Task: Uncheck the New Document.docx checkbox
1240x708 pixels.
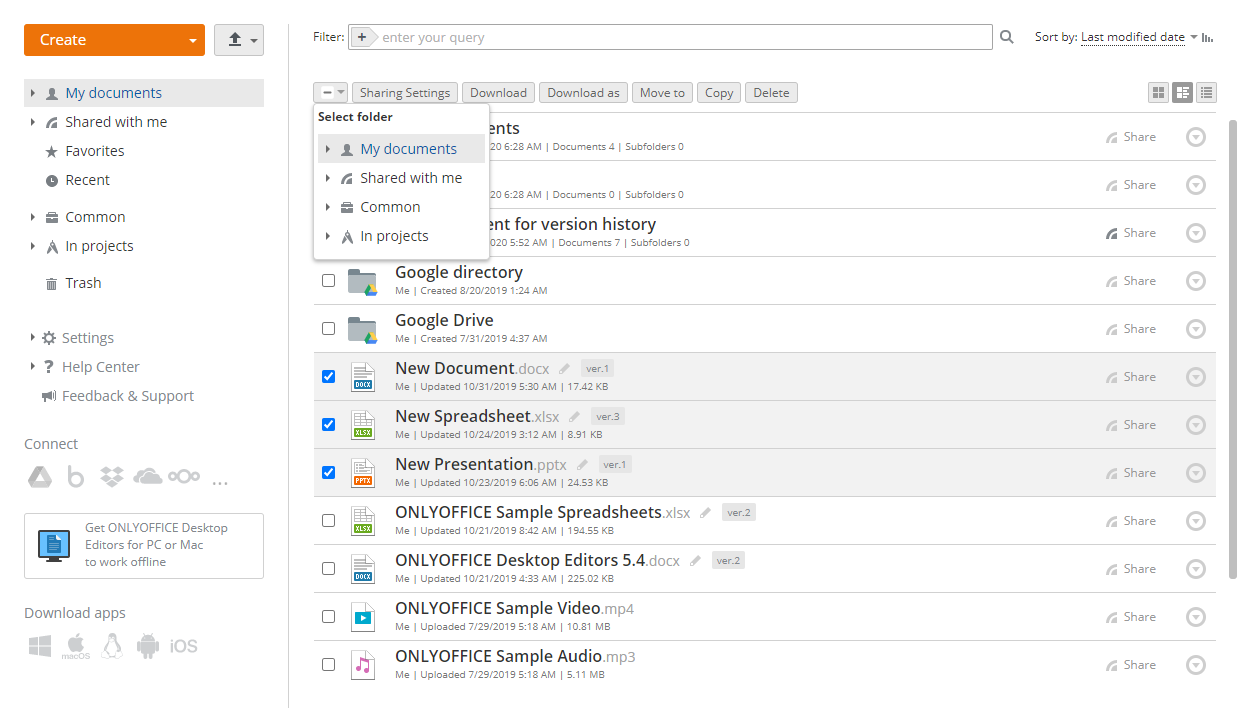Action: pyautogui.click(x=328, y=376)
